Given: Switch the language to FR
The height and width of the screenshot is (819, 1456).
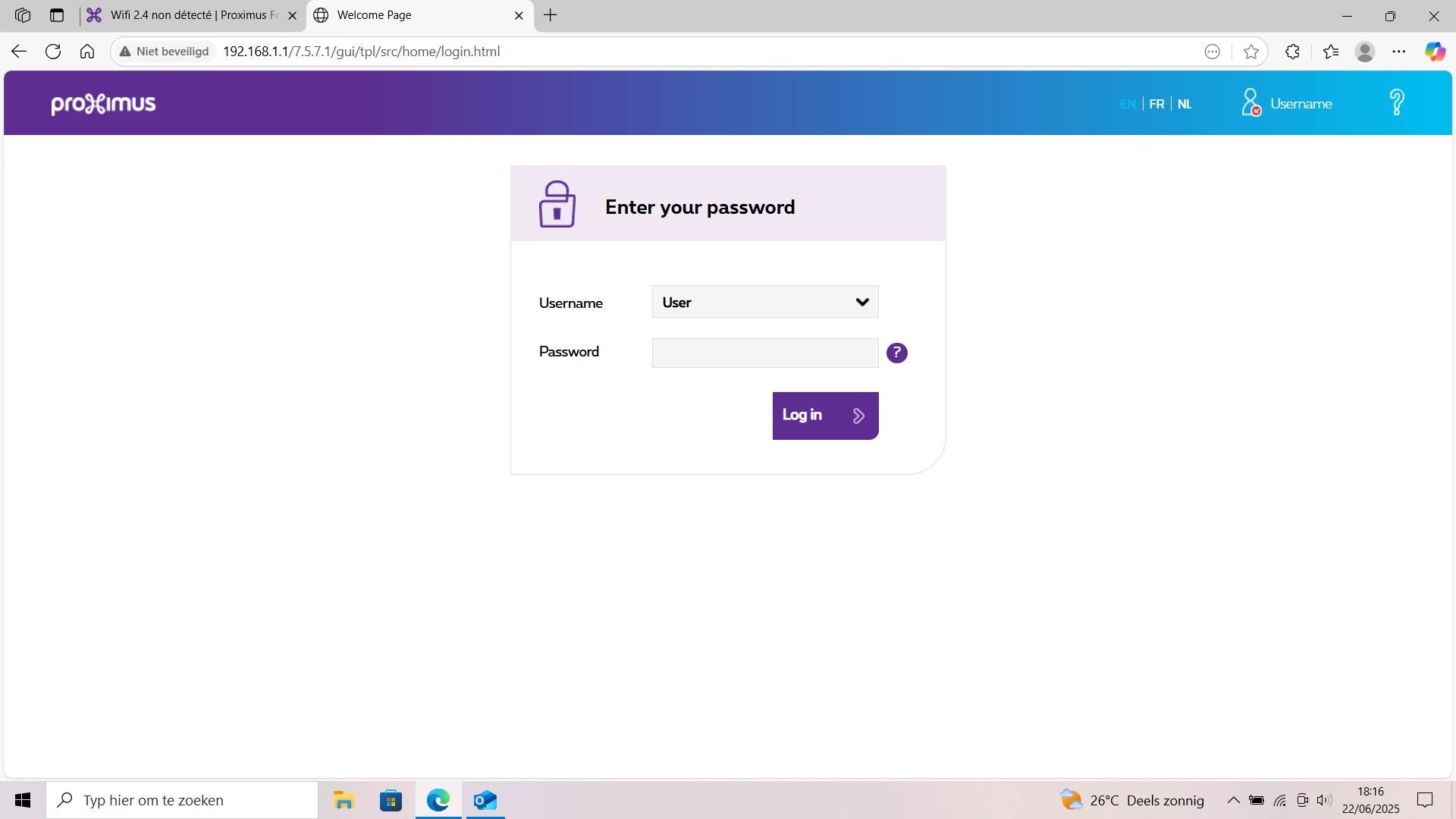Looking at the screenshot, I should (1156, 104).
